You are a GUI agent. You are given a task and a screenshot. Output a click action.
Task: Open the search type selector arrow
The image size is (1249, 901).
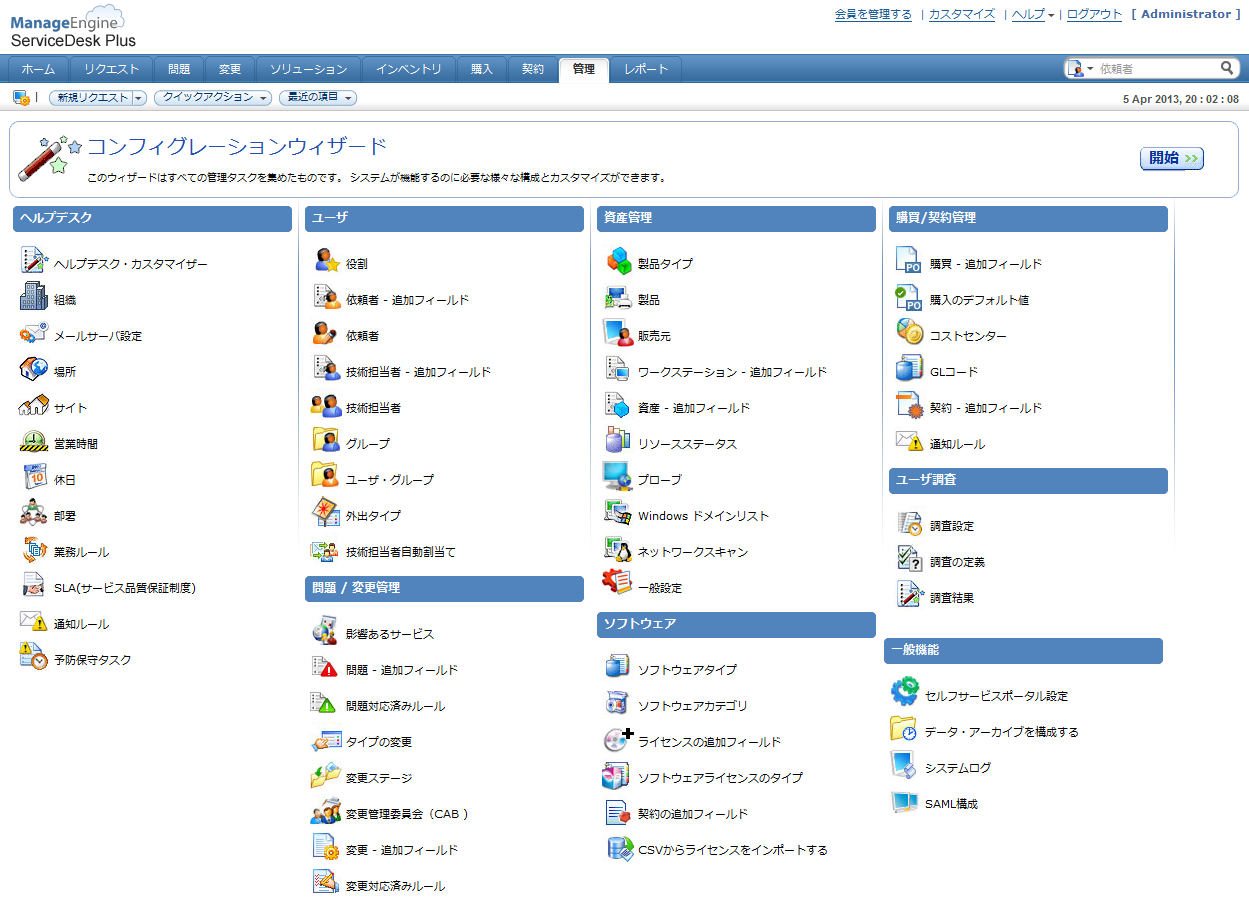(1090, 69)
